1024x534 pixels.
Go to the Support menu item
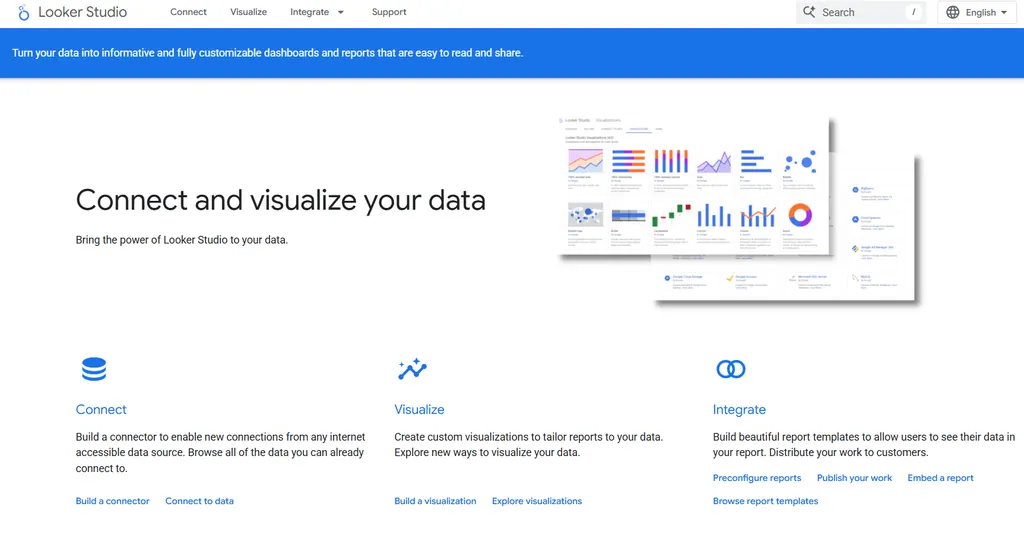coord(389,12)
